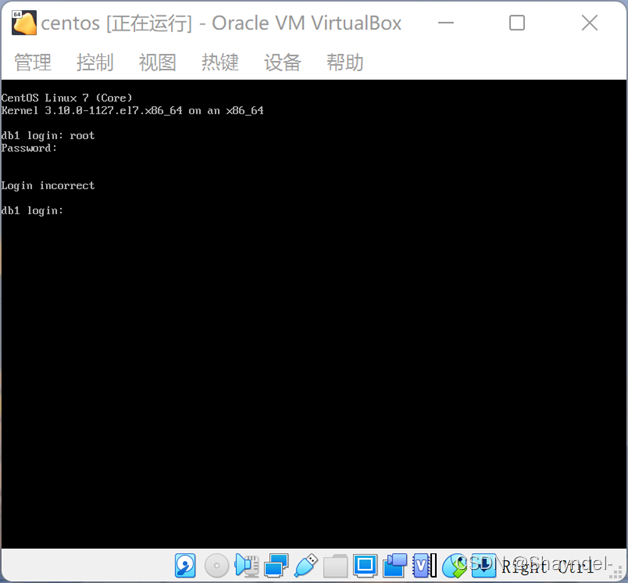Click the mouse integration status icon
The width and height of the screenshot is (628, 583).
pos(454,565)
